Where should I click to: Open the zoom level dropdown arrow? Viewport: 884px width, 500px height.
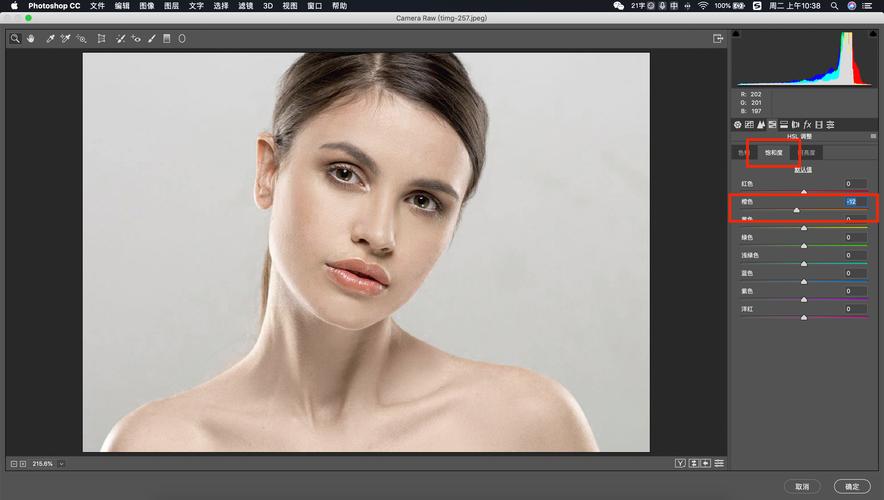coord(61,464)
